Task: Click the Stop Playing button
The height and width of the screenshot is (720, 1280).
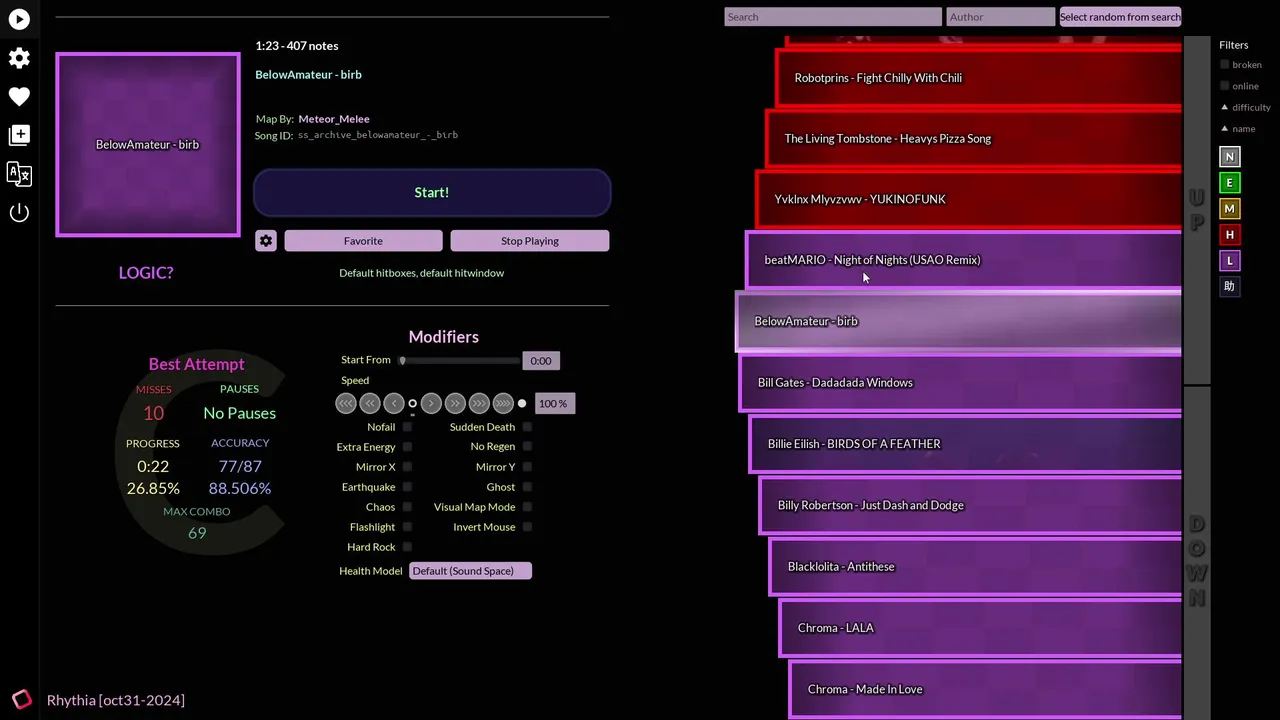Action: [x=530, y=241]
